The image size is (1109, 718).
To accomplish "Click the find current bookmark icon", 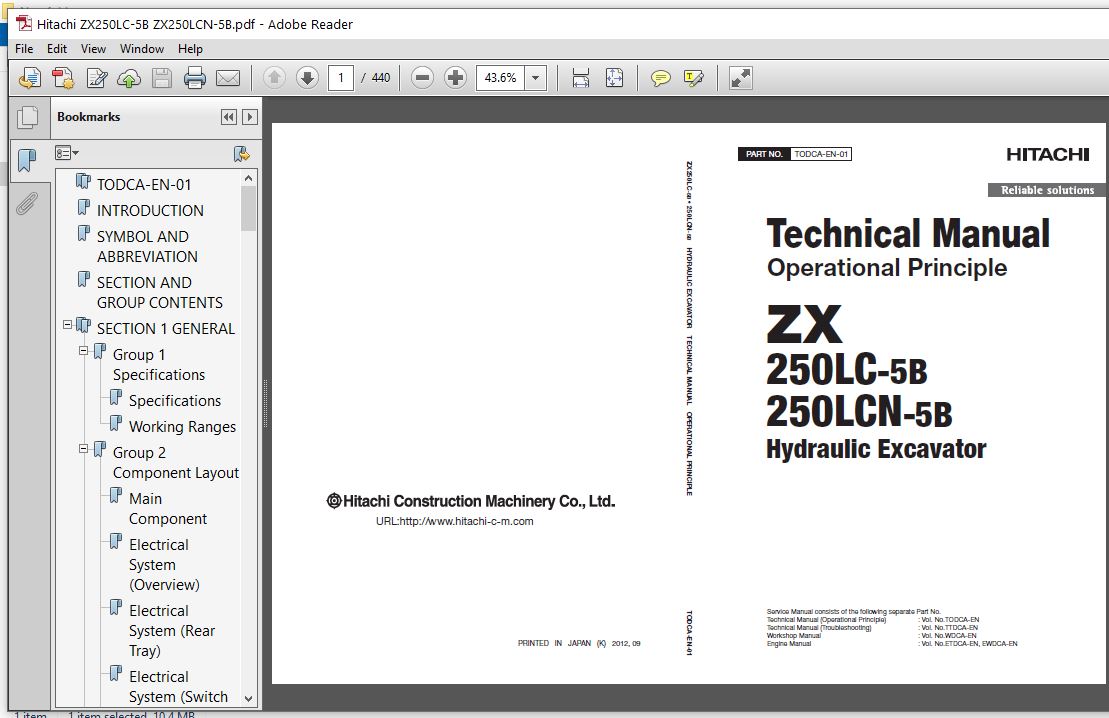I will (x=242, y=154).
